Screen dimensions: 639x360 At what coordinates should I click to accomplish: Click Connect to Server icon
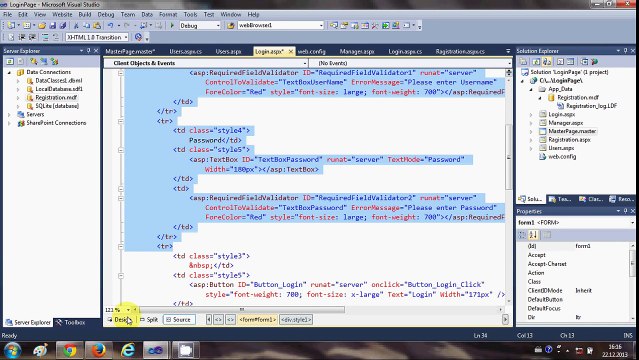[44, 61]
